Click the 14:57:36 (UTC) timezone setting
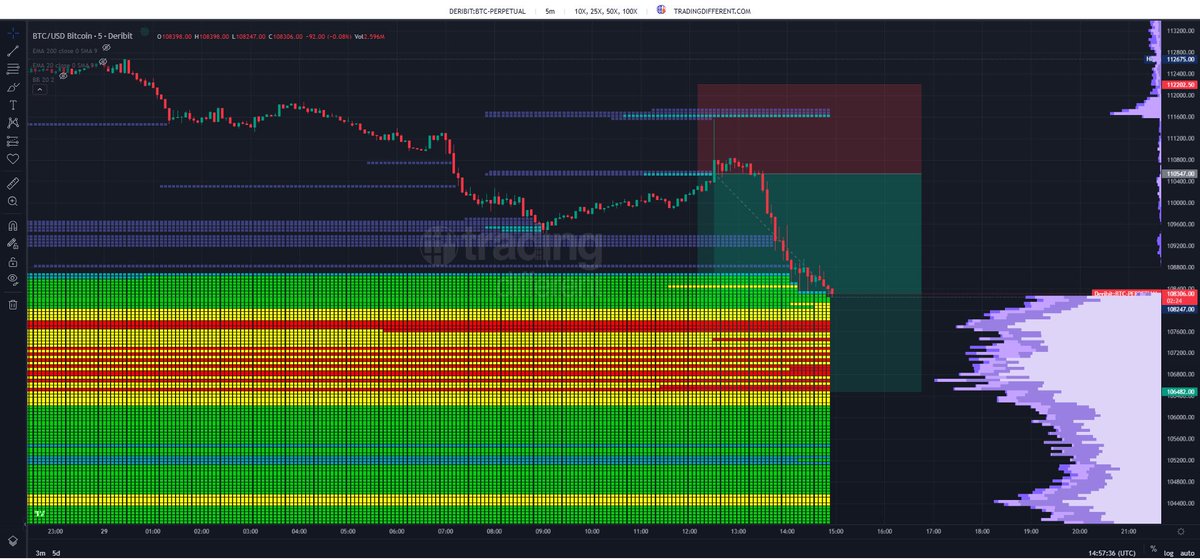This screenshot has width=1200, height=560. [x=1111, y=551]
